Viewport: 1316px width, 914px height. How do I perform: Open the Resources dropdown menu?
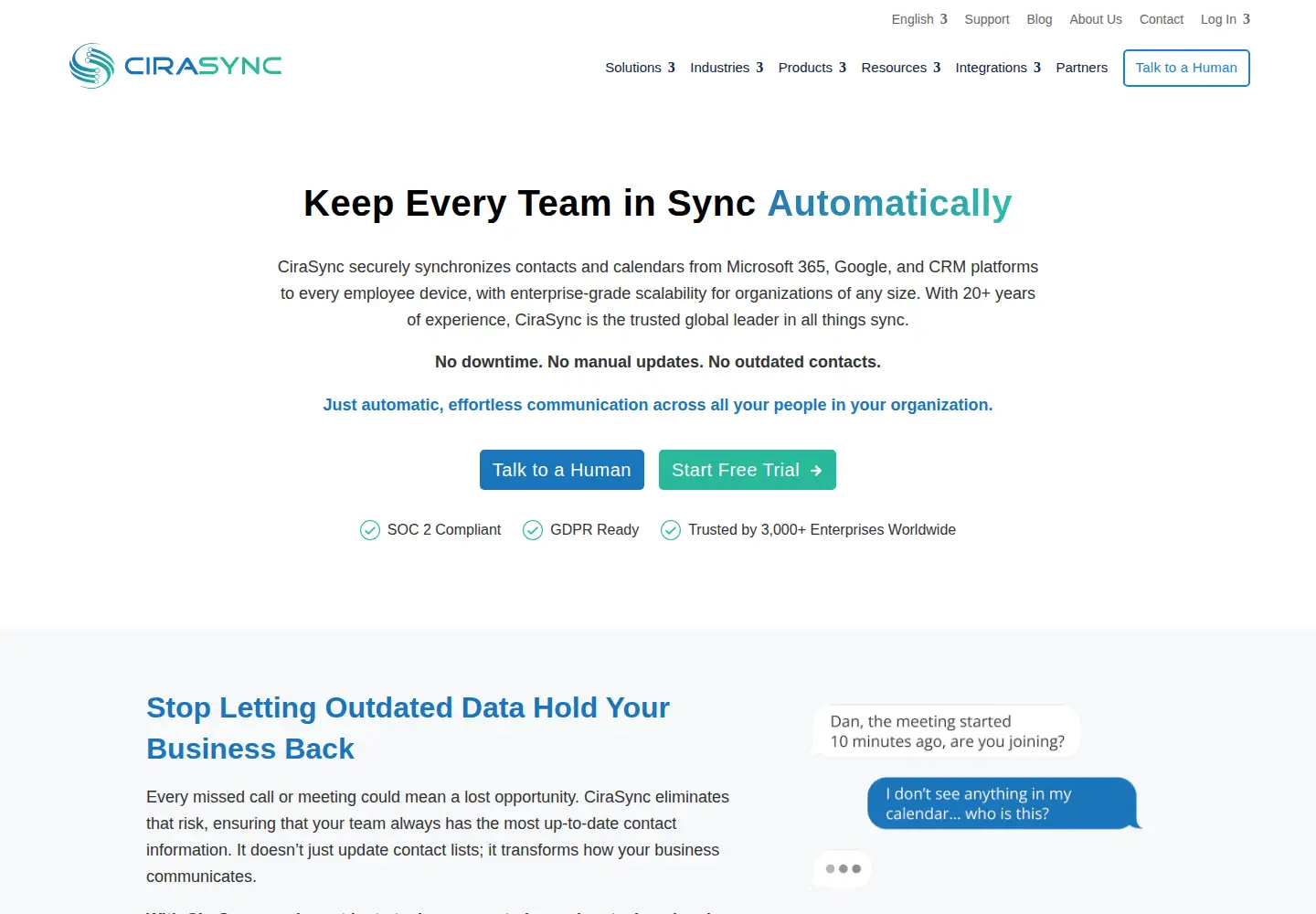click(x=901, y=68)
